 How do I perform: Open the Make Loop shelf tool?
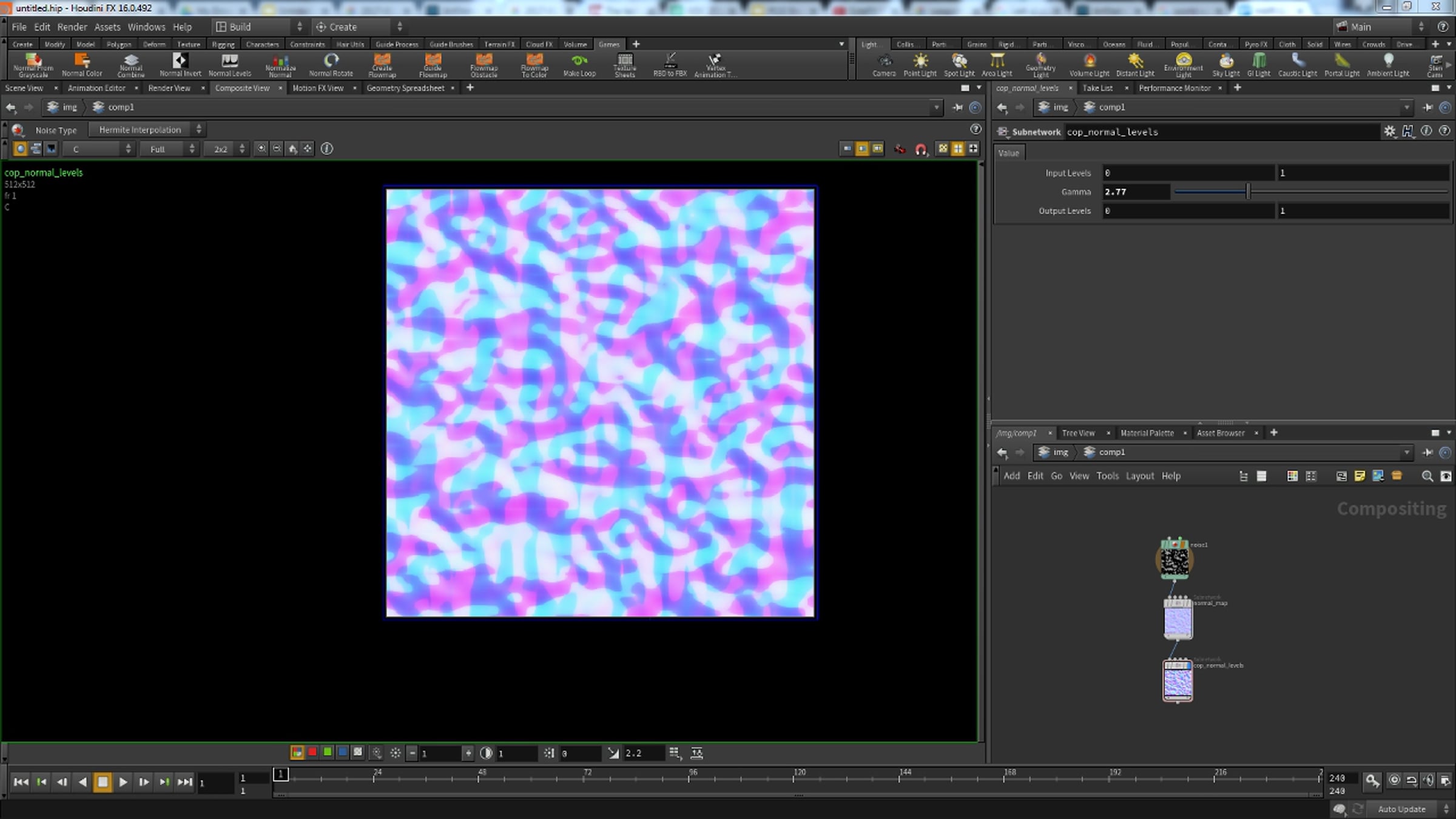(x=579, y=64)
